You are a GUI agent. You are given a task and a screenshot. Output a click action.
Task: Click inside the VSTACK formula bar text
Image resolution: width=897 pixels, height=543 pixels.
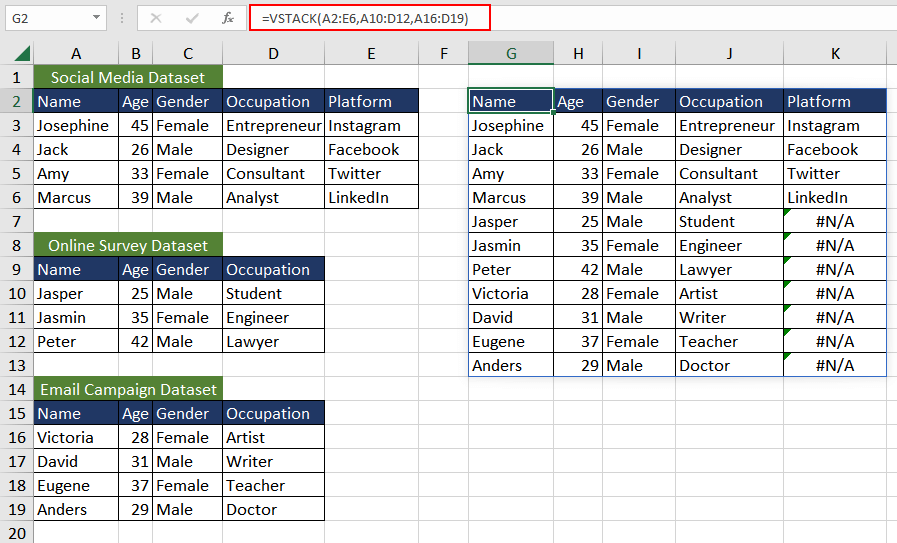pyautogui.click(x=362, y=18)
